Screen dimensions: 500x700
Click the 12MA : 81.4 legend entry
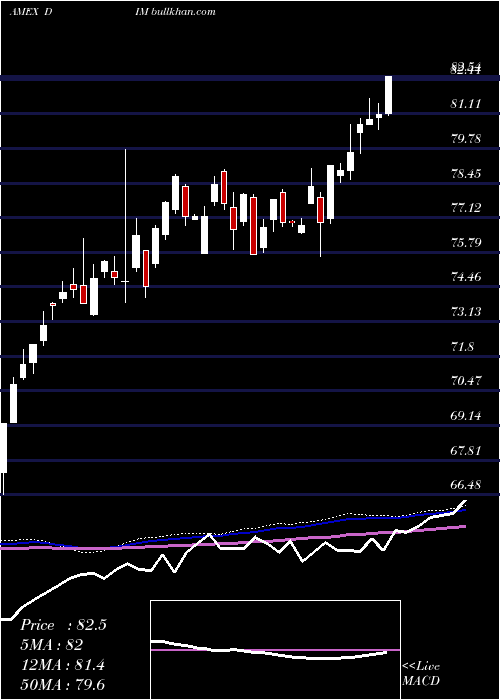62,665
